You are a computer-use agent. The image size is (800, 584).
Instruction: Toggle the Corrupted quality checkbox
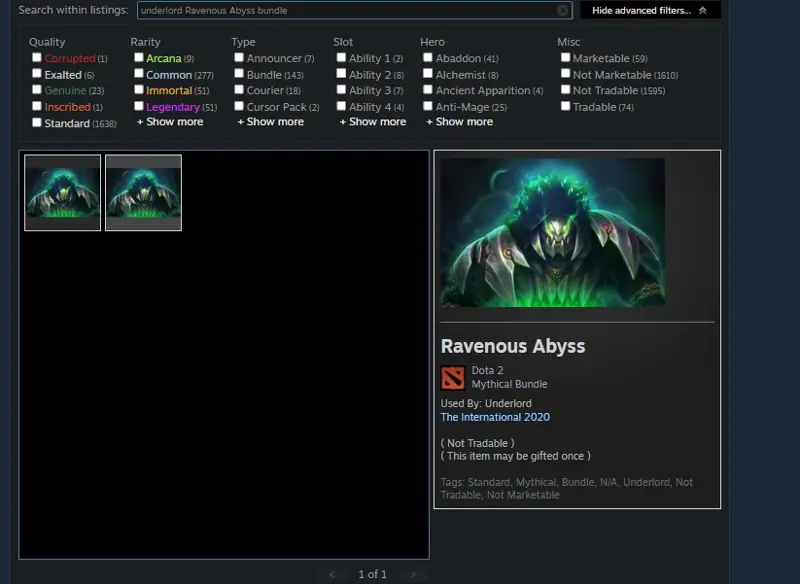37,58
